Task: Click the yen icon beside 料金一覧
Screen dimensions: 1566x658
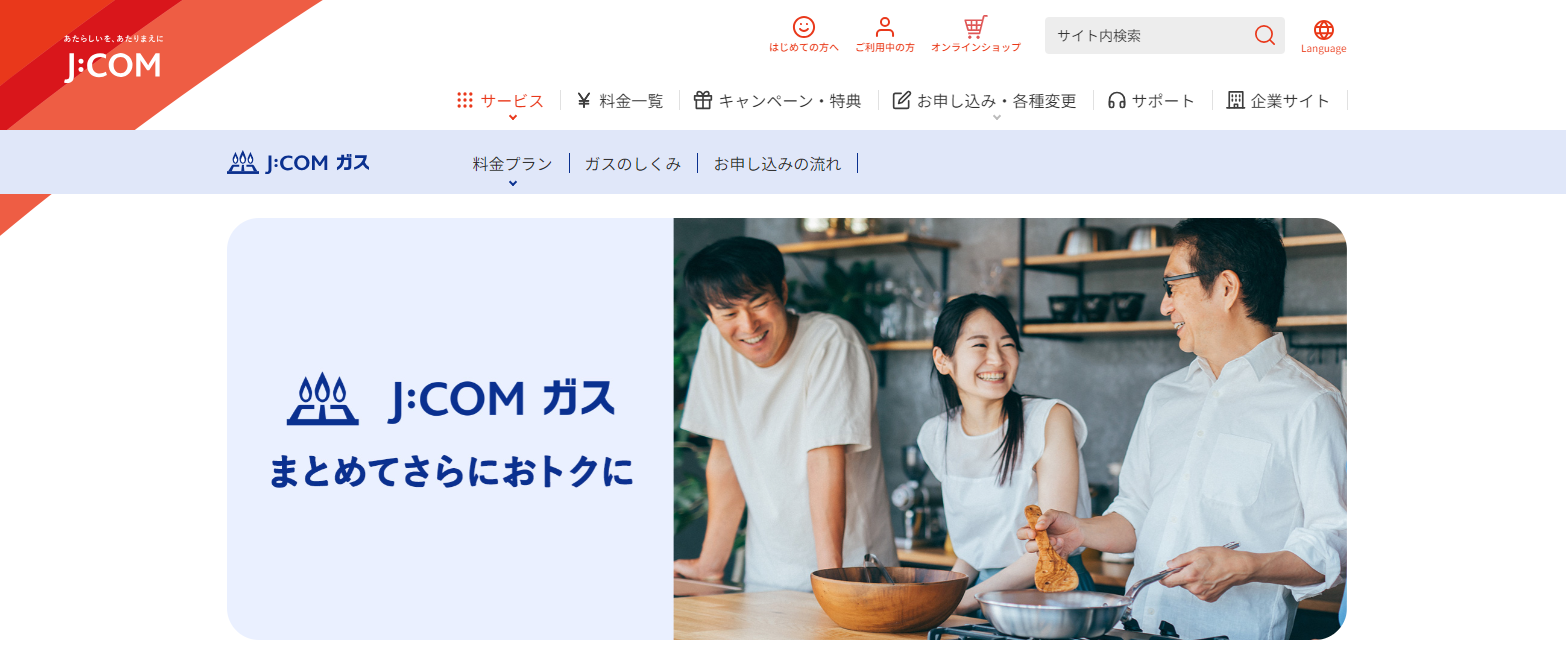Action: tap(584, 100)
